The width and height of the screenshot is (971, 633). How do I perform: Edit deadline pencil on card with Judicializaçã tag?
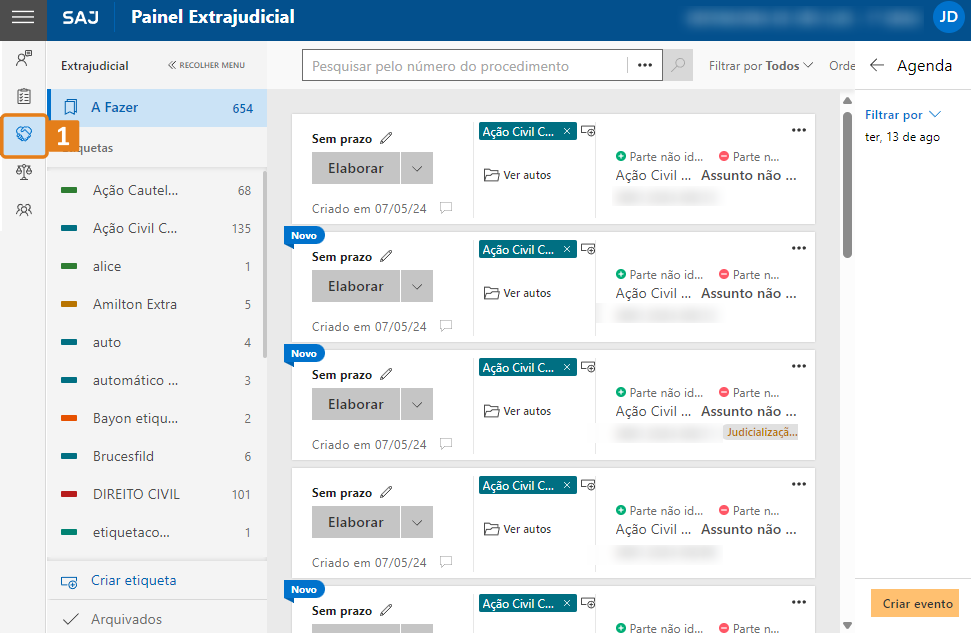point(386,374)
